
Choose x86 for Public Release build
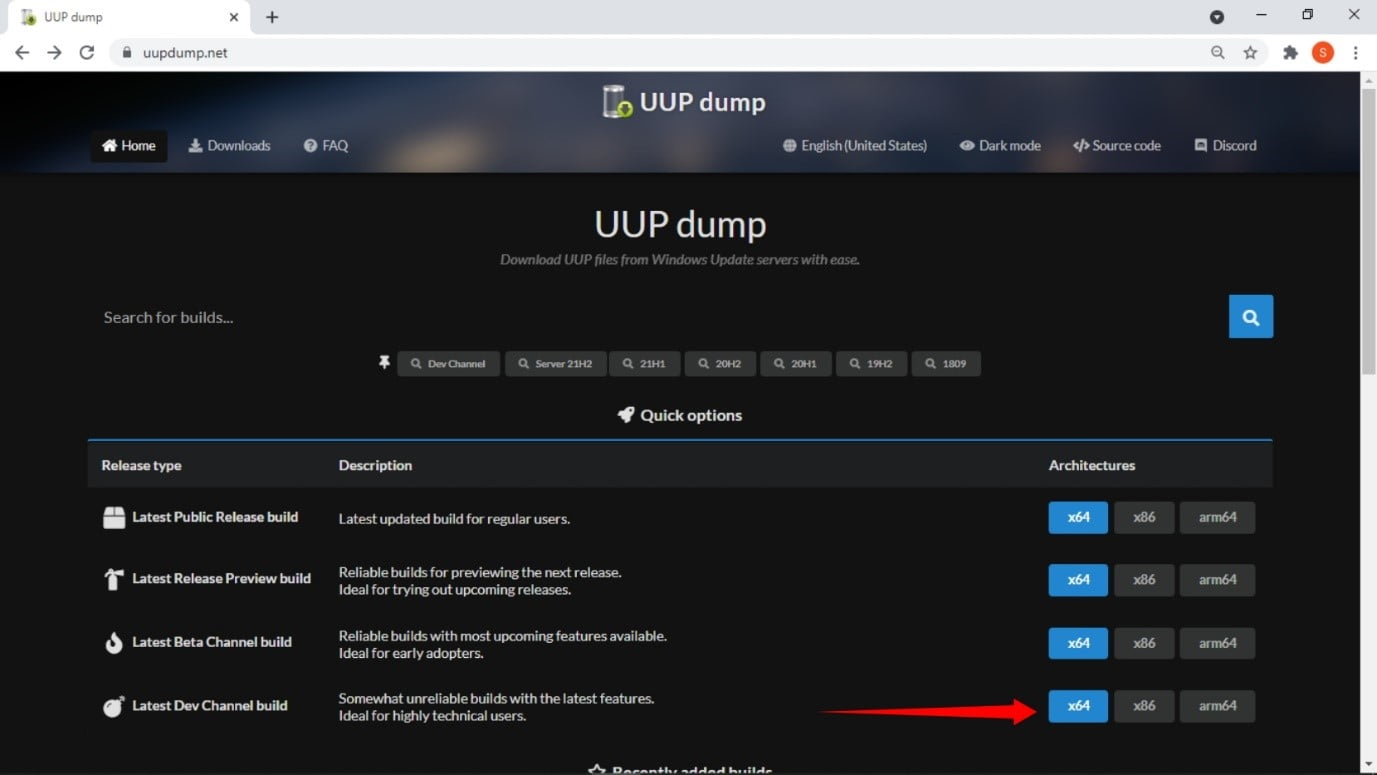(1144, 518)
